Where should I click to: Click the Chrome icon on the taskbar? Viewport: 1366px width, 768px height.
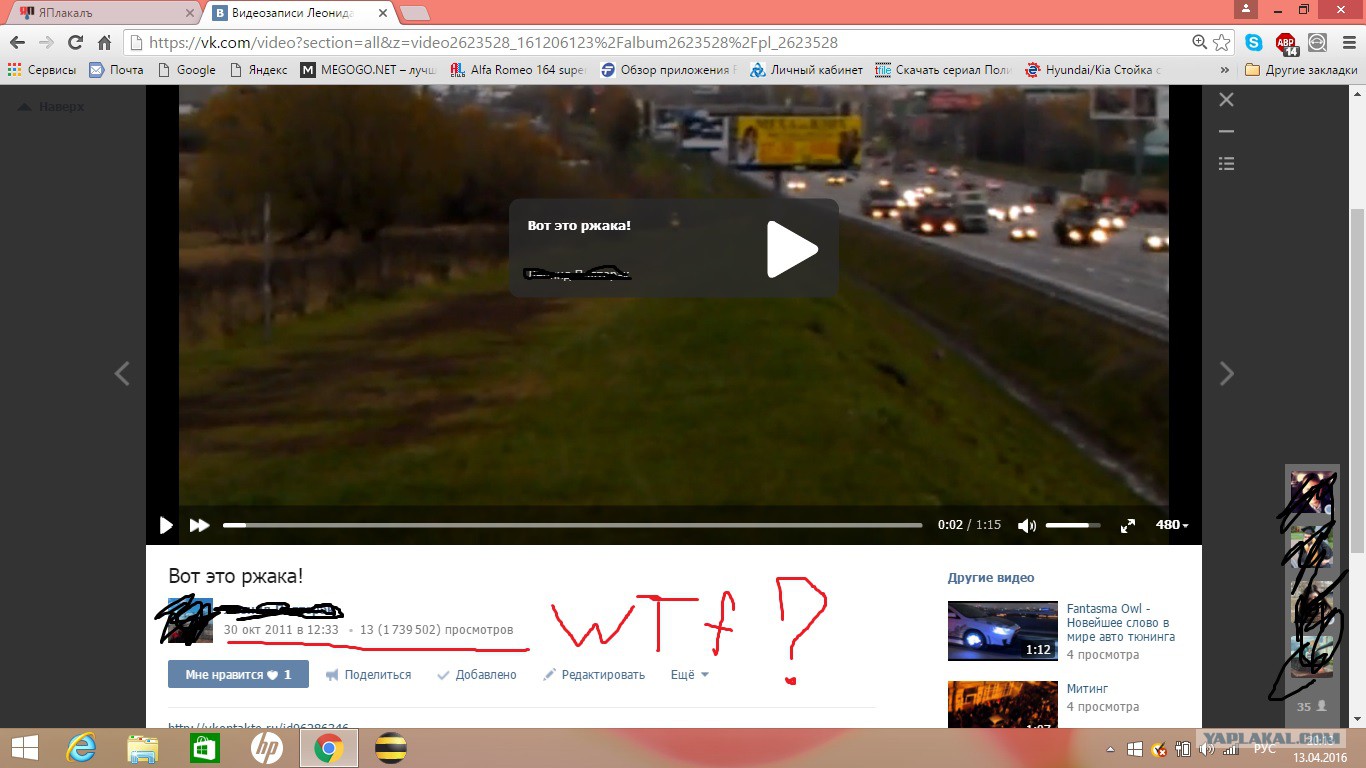click(328, 748)
